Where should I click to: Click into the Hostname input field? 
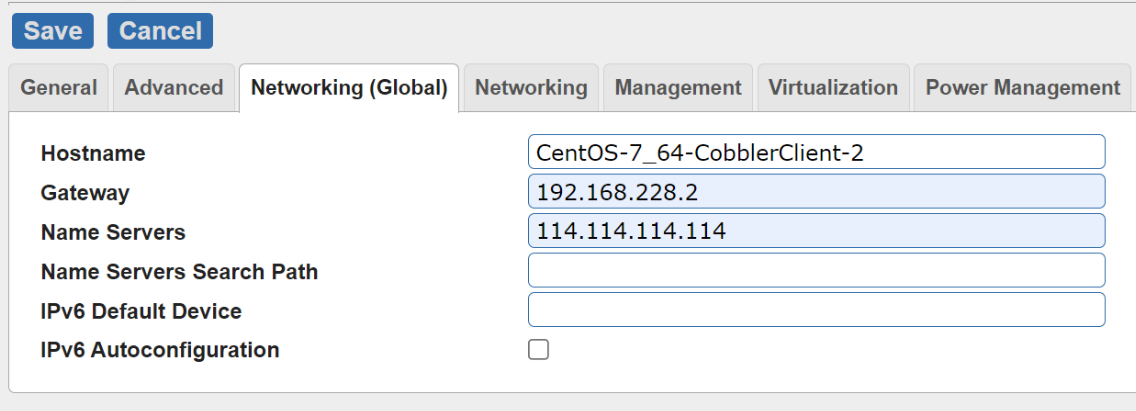(x=816, y=152)
